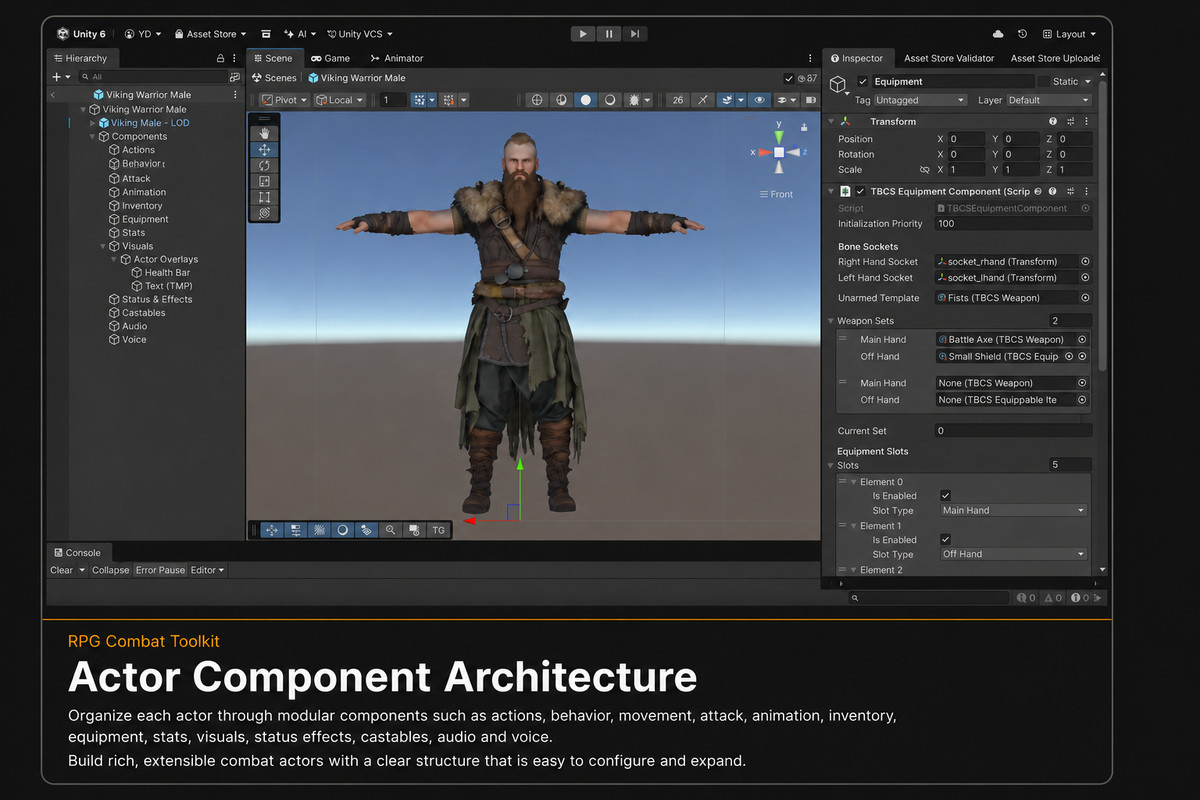Open the Layer Default dropdown
Screen dimensions: 1200x800
(1048, 100)
